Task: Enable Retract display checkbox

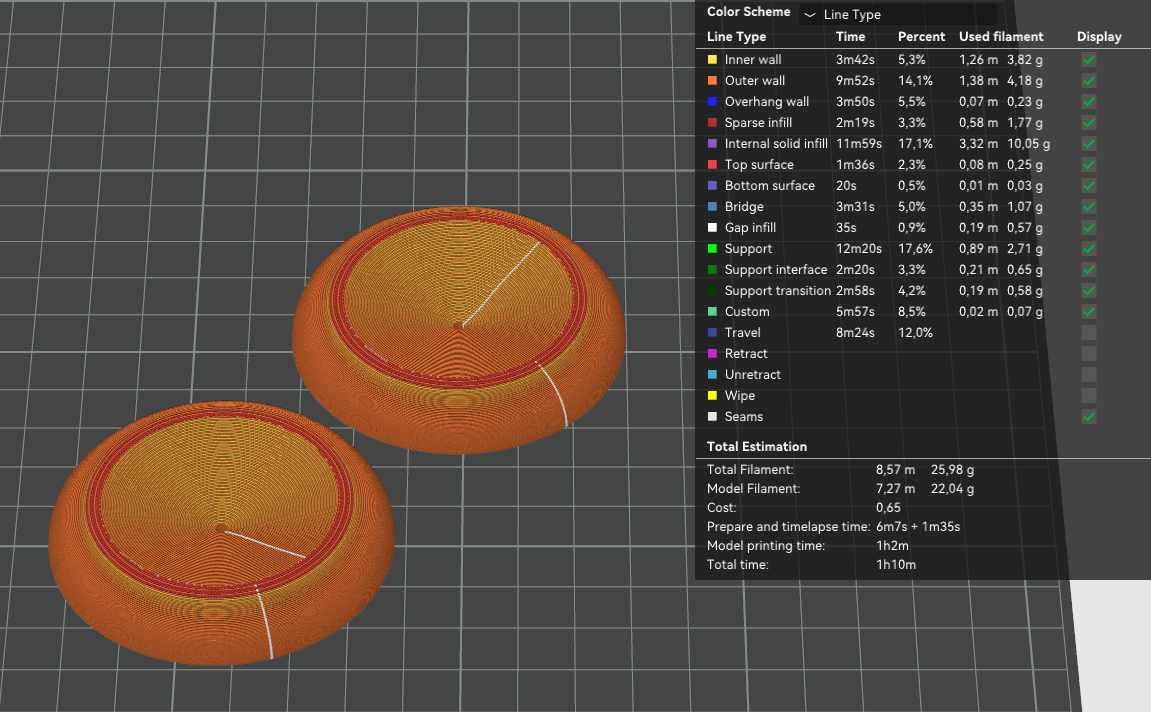Action: pyautogui.click(x=1089, y=354)
